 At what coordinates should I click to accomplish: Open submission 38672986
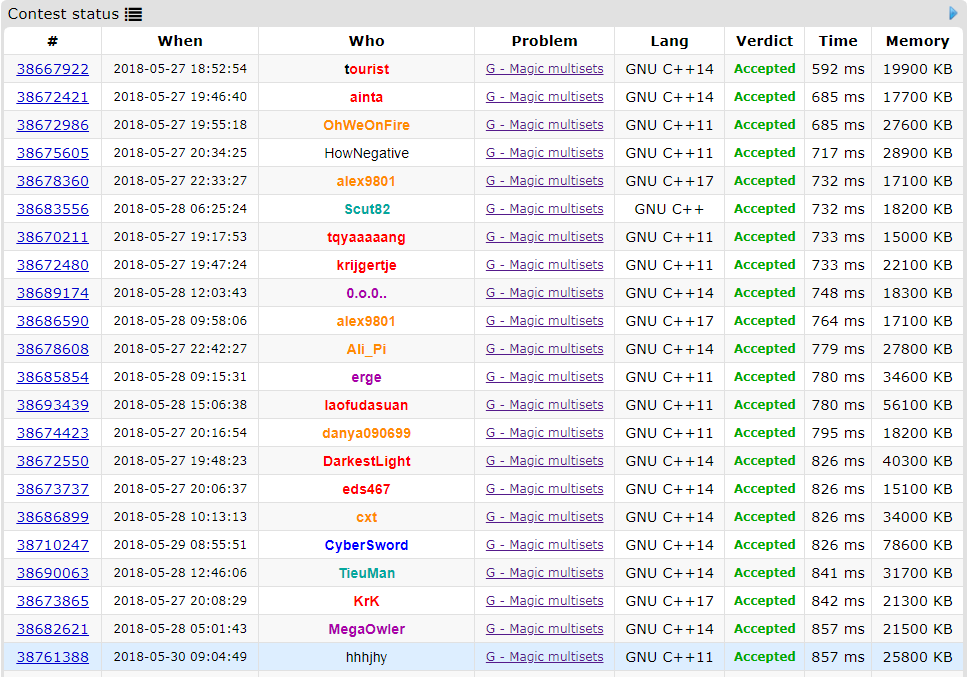point(52,125)
